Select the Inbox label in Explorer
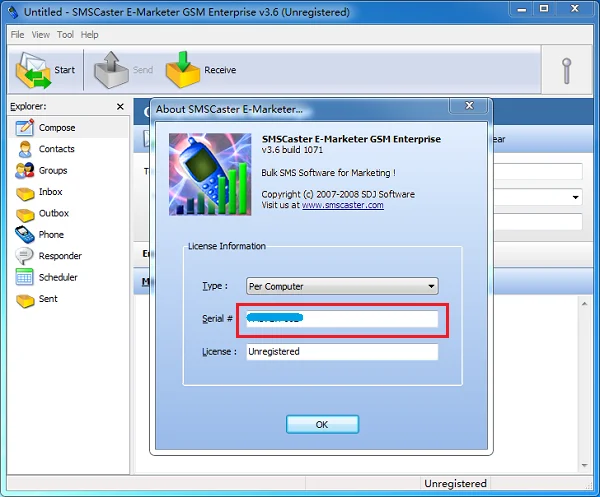 (51, 192)
